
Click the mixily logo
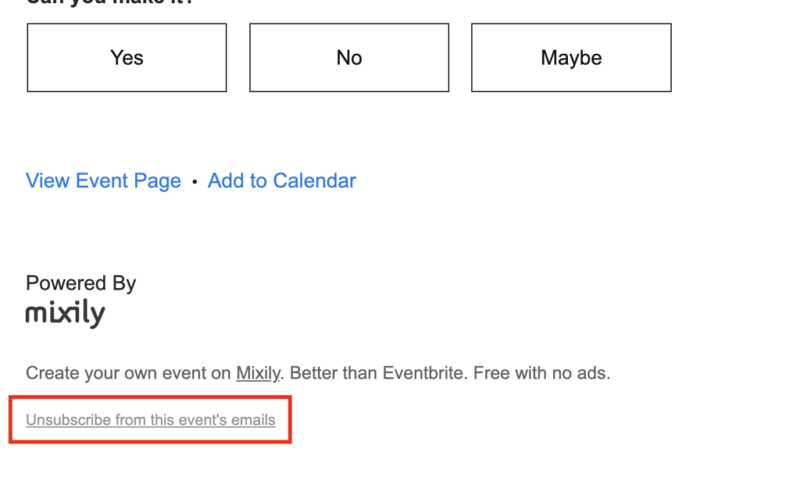tap(65, 313)
